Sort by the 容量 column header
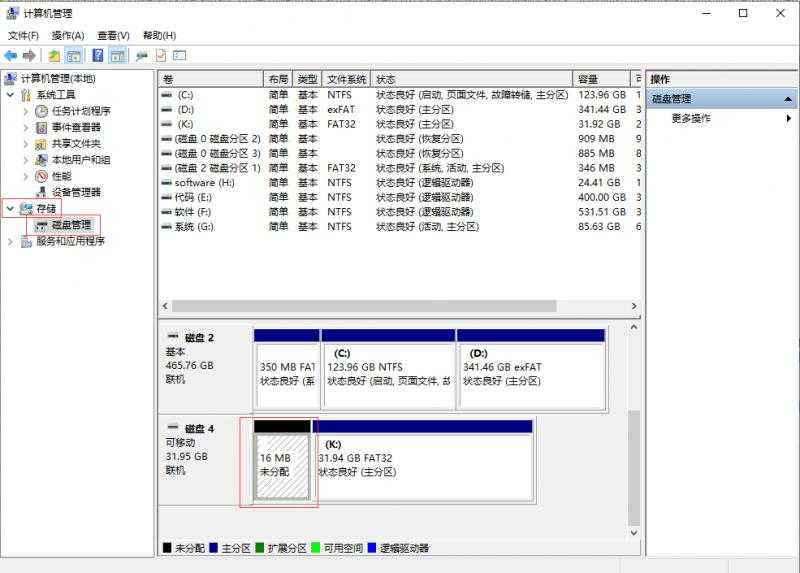This screenshot has width=800, height=573. coord(602,79)
